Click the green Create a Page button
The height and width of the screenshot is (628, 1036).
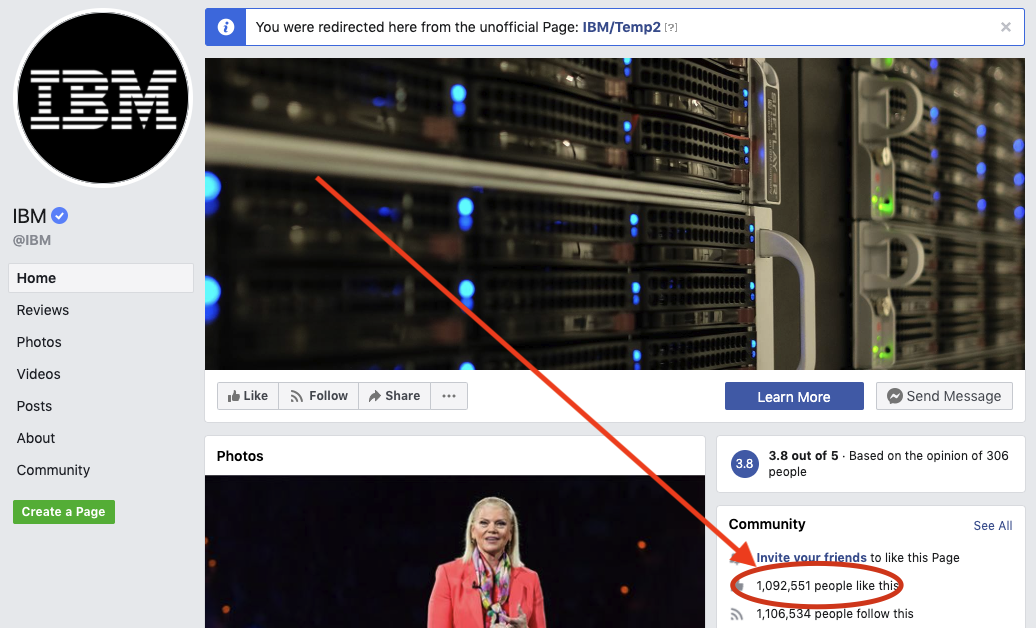(63, 512)
